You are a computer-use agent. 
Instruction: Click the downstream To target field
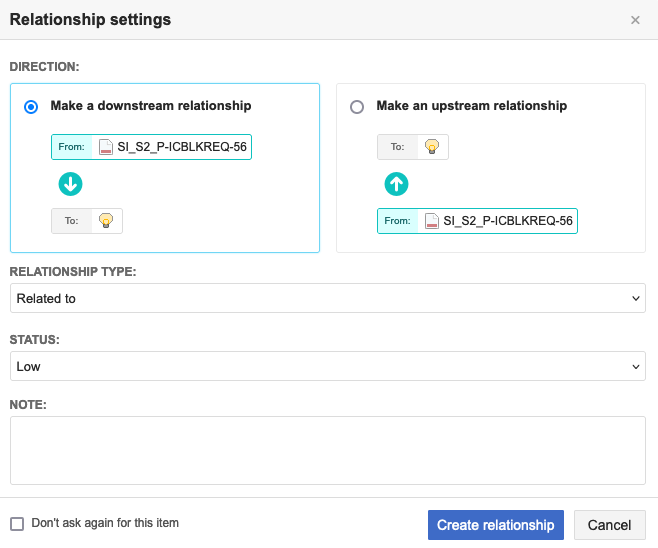87,221
